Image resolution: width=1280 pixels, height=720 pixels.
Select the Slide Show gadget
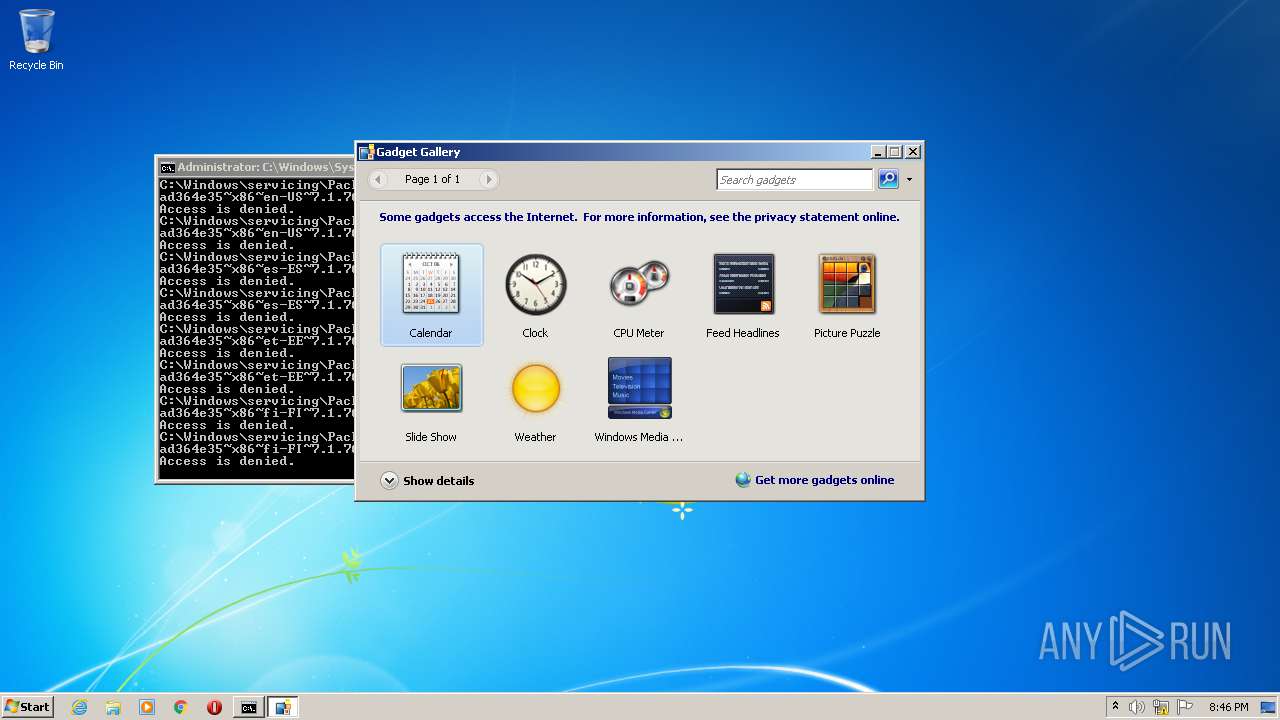tap(431, 399)
